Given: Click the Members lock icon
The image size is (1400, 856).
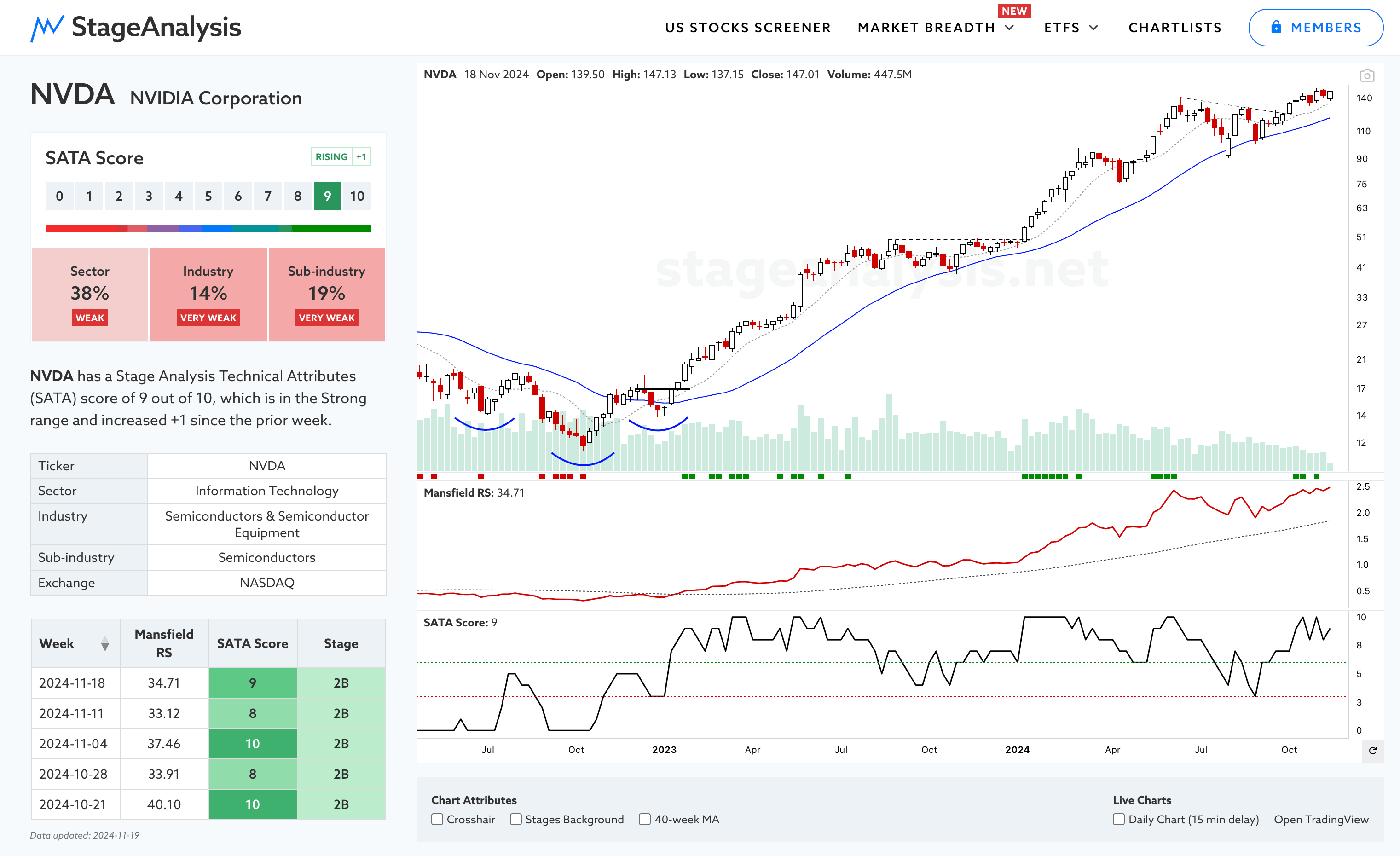Looking at the screenshot, I should [x=1276, y=27].
